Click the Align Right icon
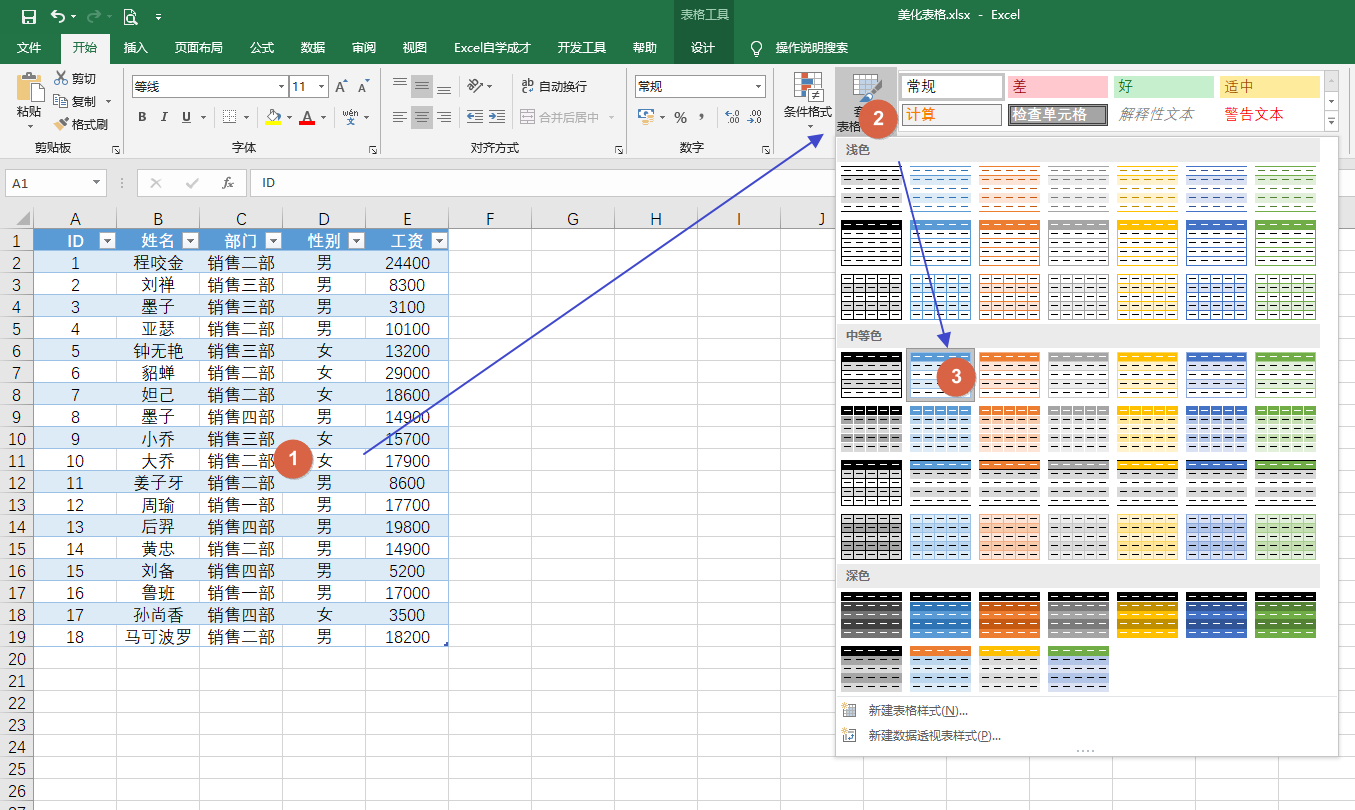The image size is (1355, 810). pos(444,117)
